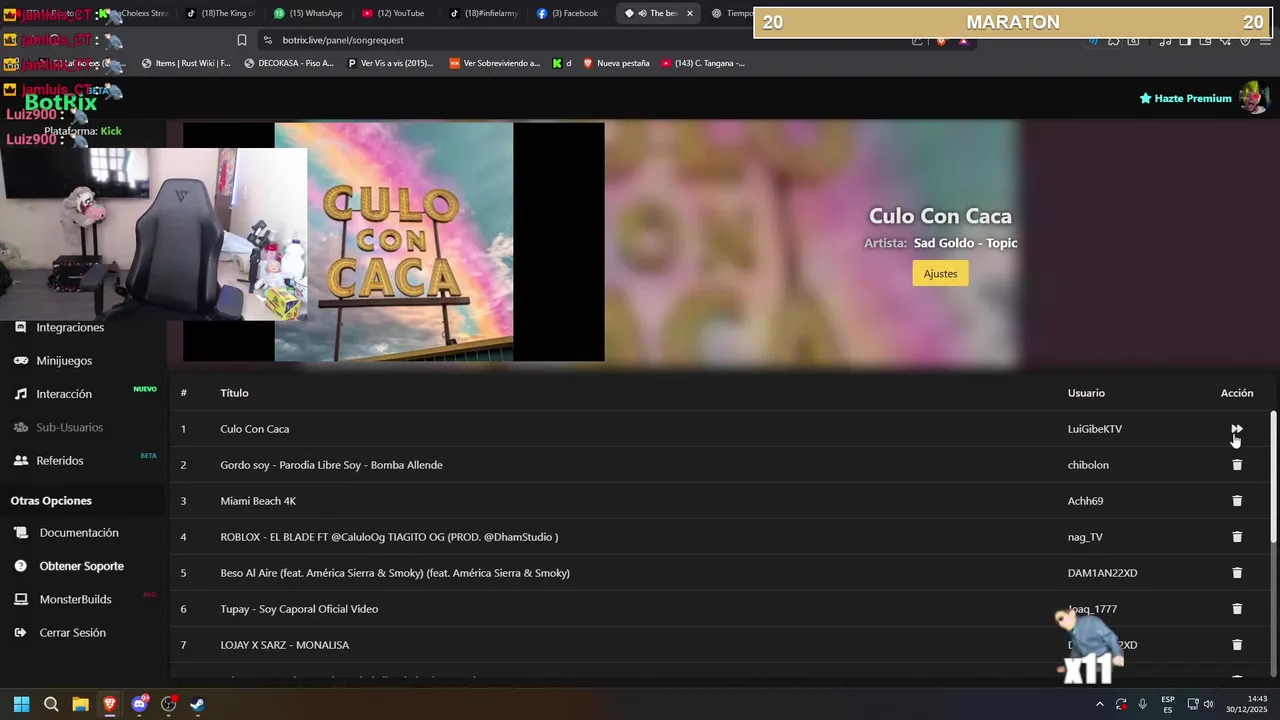The image size is (1280, 720).
Task: Focus the botrix.live address bar
Action: (x=590, y=40)
